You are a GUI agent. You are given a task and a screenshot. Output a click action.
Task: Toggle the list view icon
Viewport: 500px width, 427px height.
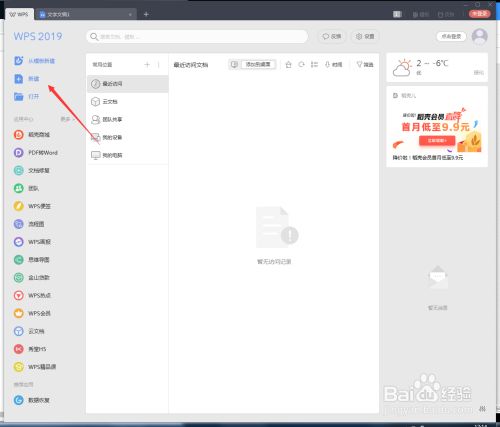coord(314,64)
